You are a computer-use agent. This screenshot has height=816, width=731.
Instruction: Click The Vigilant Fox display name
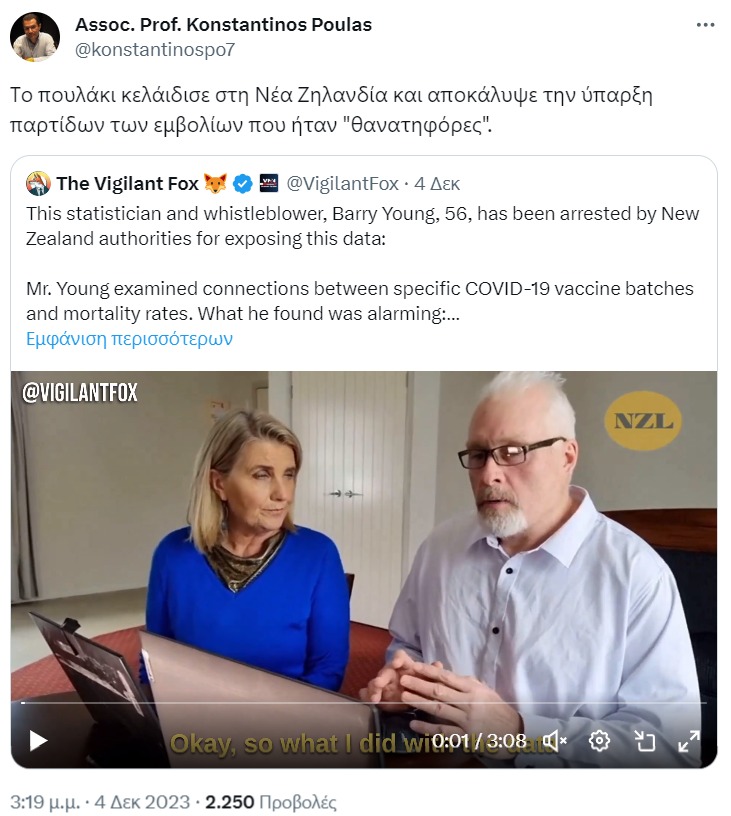(127, 184)
